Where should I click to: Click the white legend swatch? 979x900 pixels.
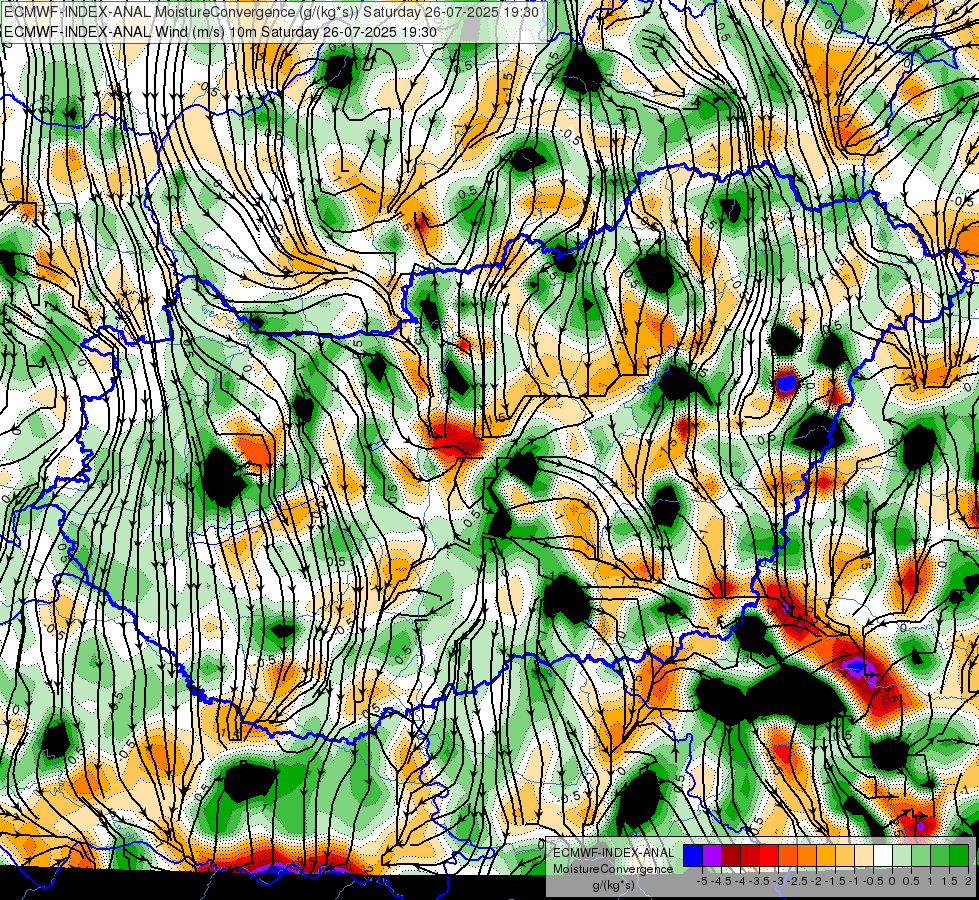tap(883, 856)
